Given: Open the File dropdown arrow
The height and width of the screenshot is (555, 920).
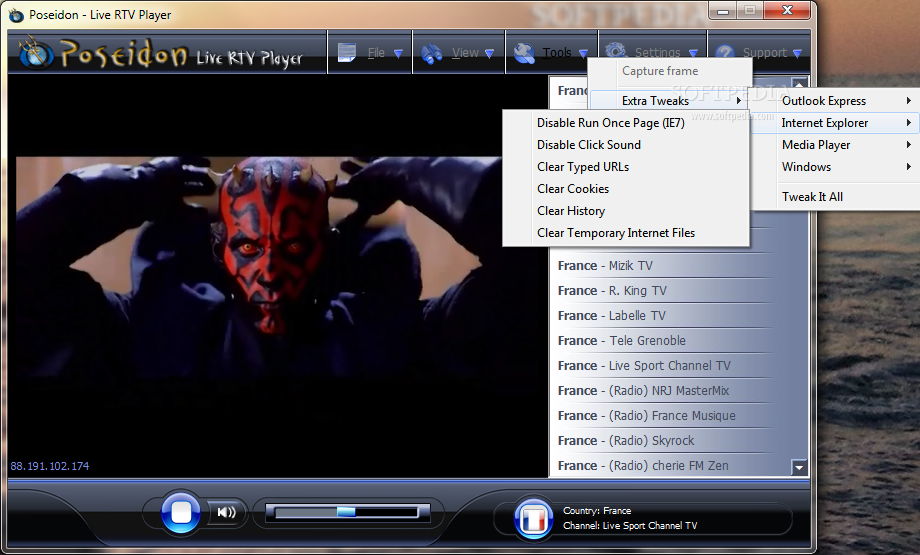Looking at the screenshot, I should coord(398,53).
